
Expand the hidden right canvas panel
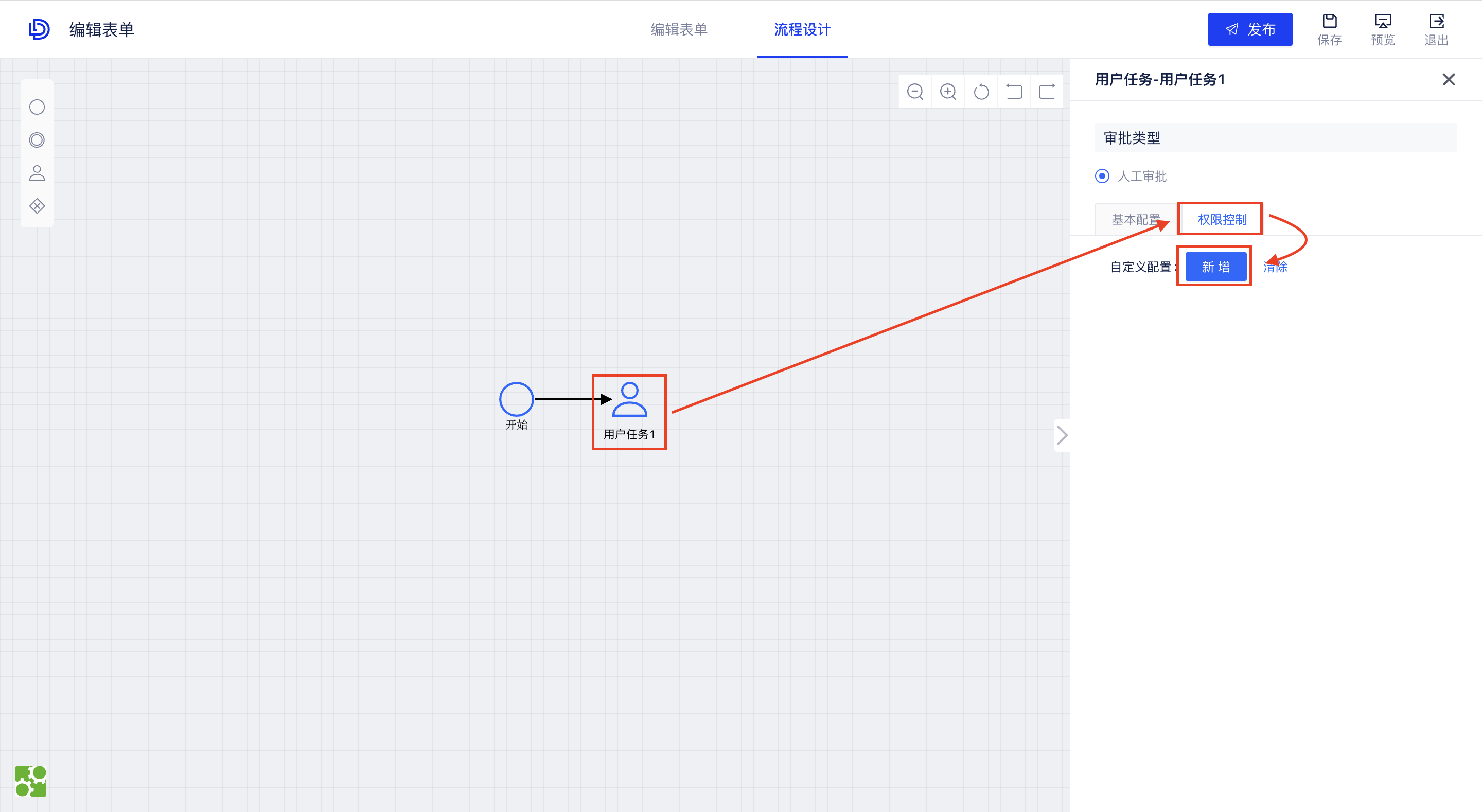click(x=1062, y=436)
